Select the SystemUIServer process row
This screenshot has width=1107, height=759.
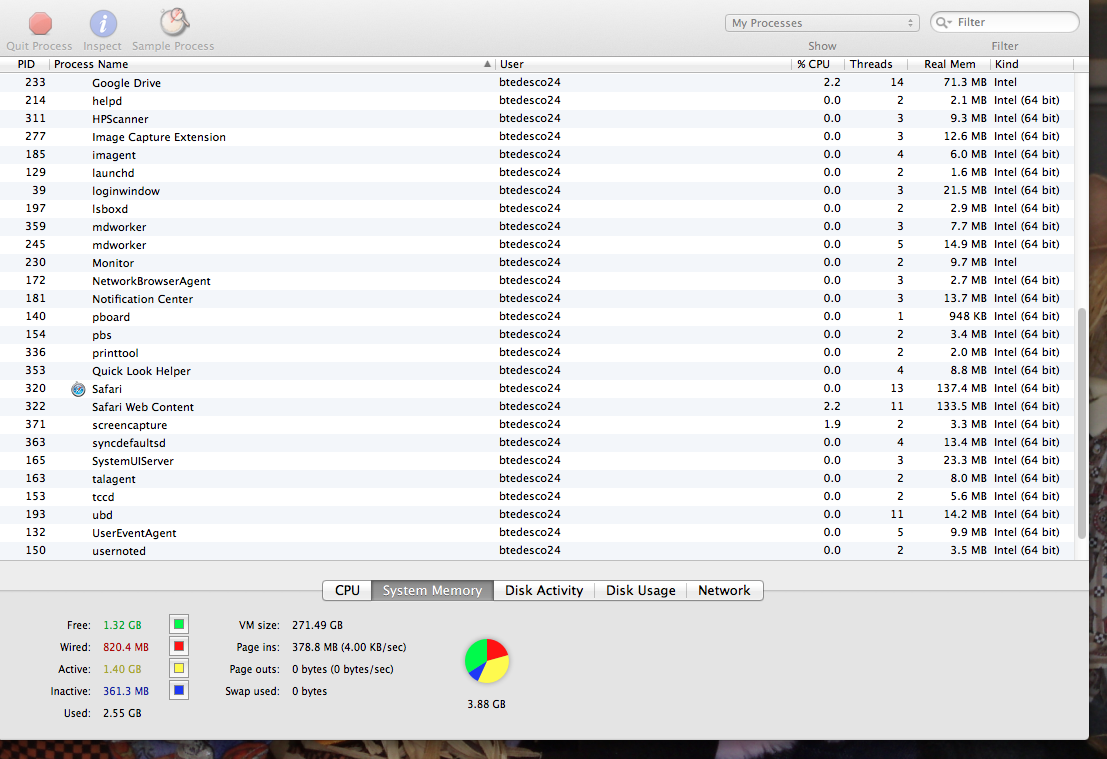point(537,460)
